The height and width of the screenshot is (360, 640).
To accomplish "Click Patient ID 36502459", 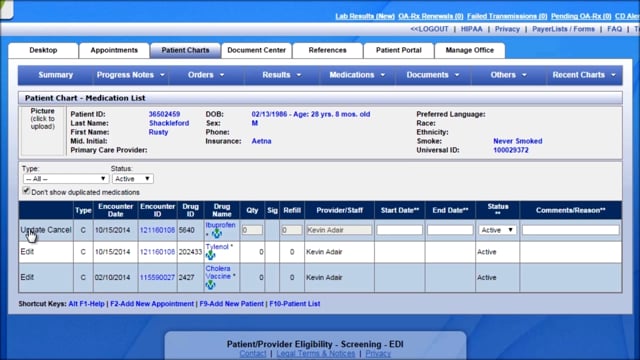I will (164, 114).
